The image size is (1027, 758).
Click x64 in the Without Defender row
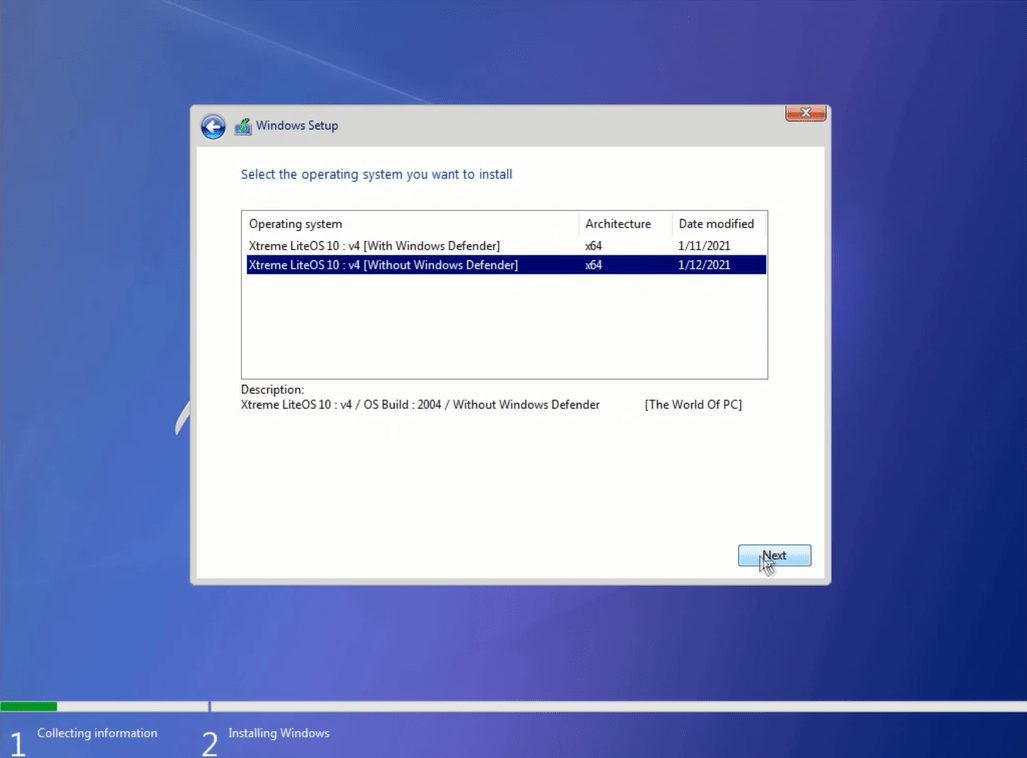[593, 265]
